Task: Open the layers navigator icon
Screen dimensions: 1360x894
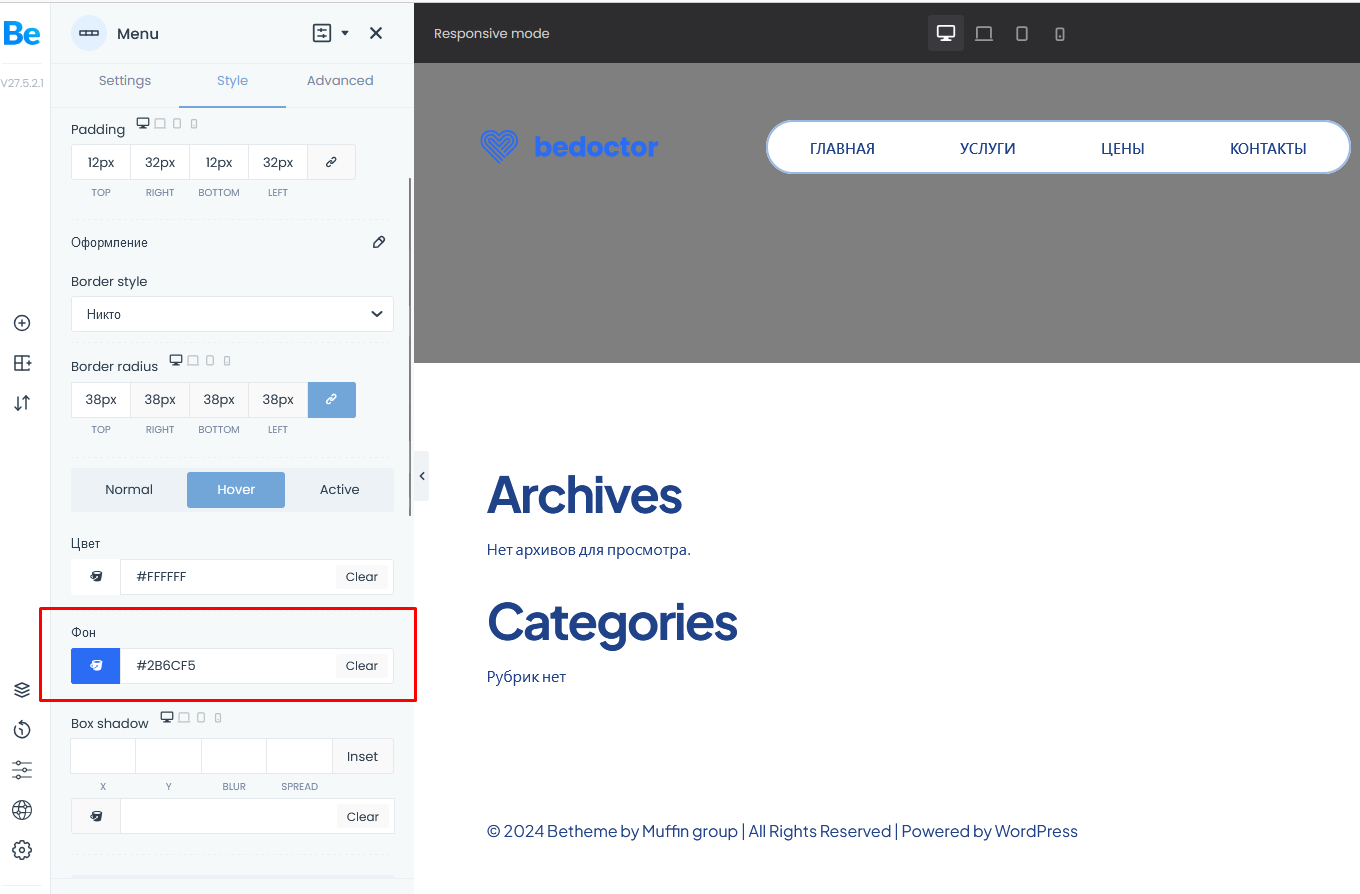Action: 22,690
